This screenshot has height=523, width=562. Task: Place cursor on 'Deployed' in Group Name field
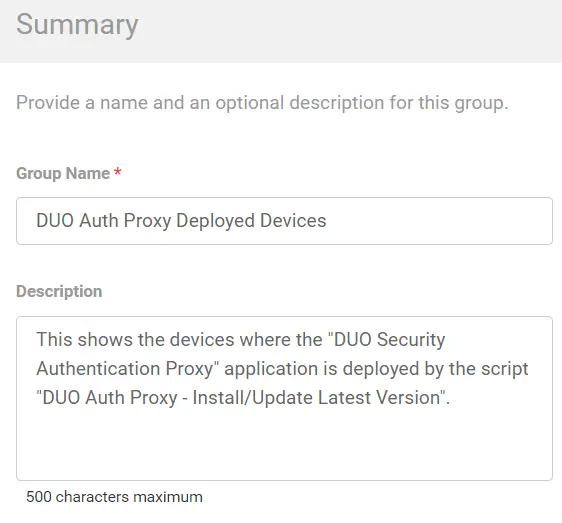215,221
